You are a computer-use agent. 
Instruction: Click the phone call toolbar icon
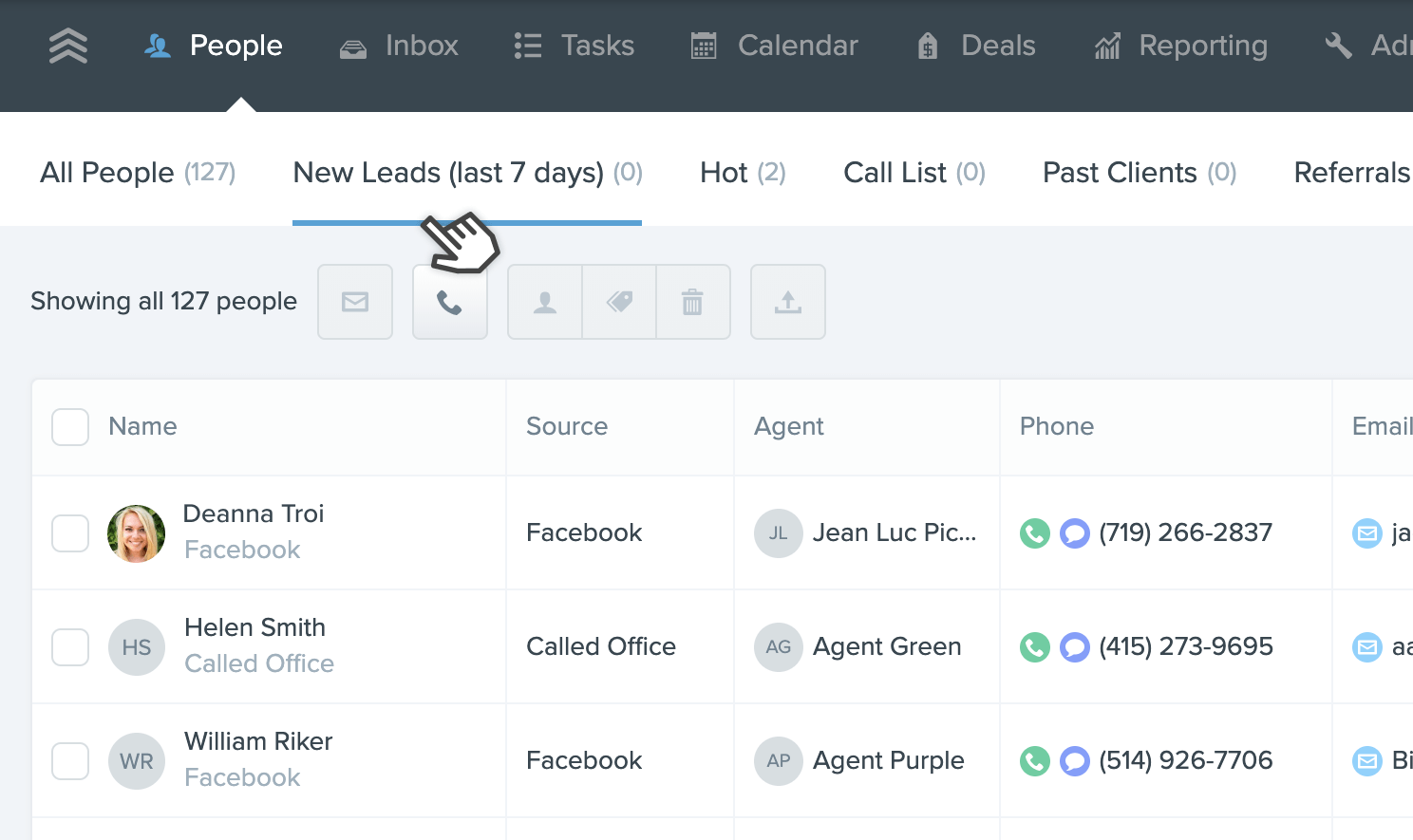[x=450, y=303]
